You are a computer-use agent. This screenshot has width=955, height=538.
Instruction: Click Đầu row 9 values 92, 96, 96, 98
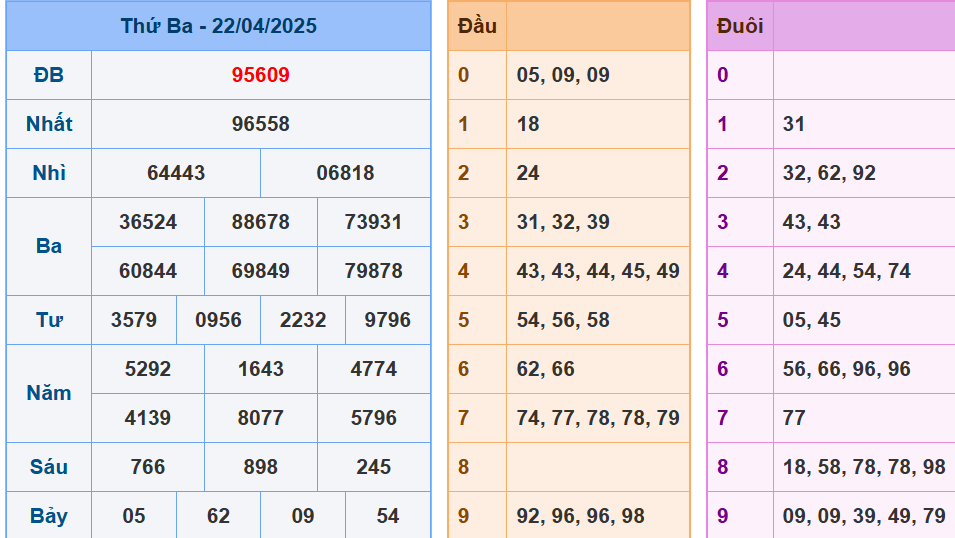(580, 516)
